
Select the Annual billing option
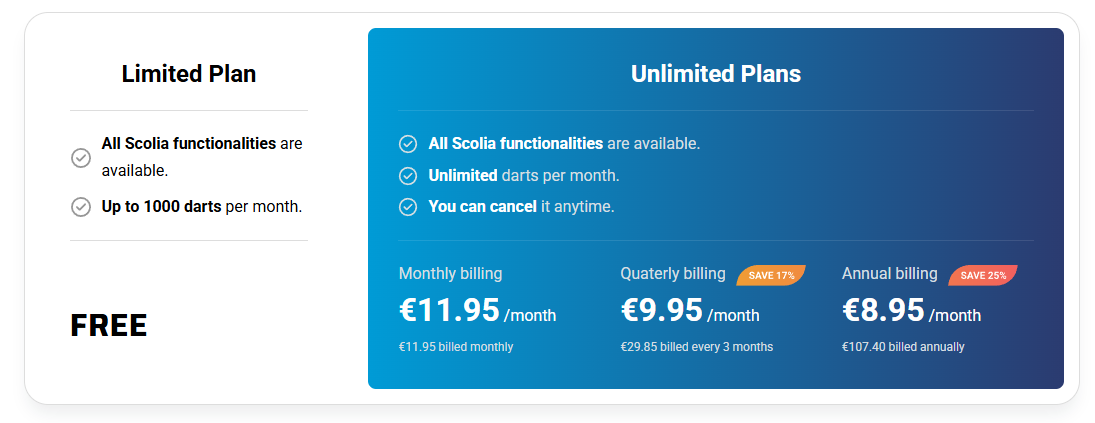coord(890,274)
